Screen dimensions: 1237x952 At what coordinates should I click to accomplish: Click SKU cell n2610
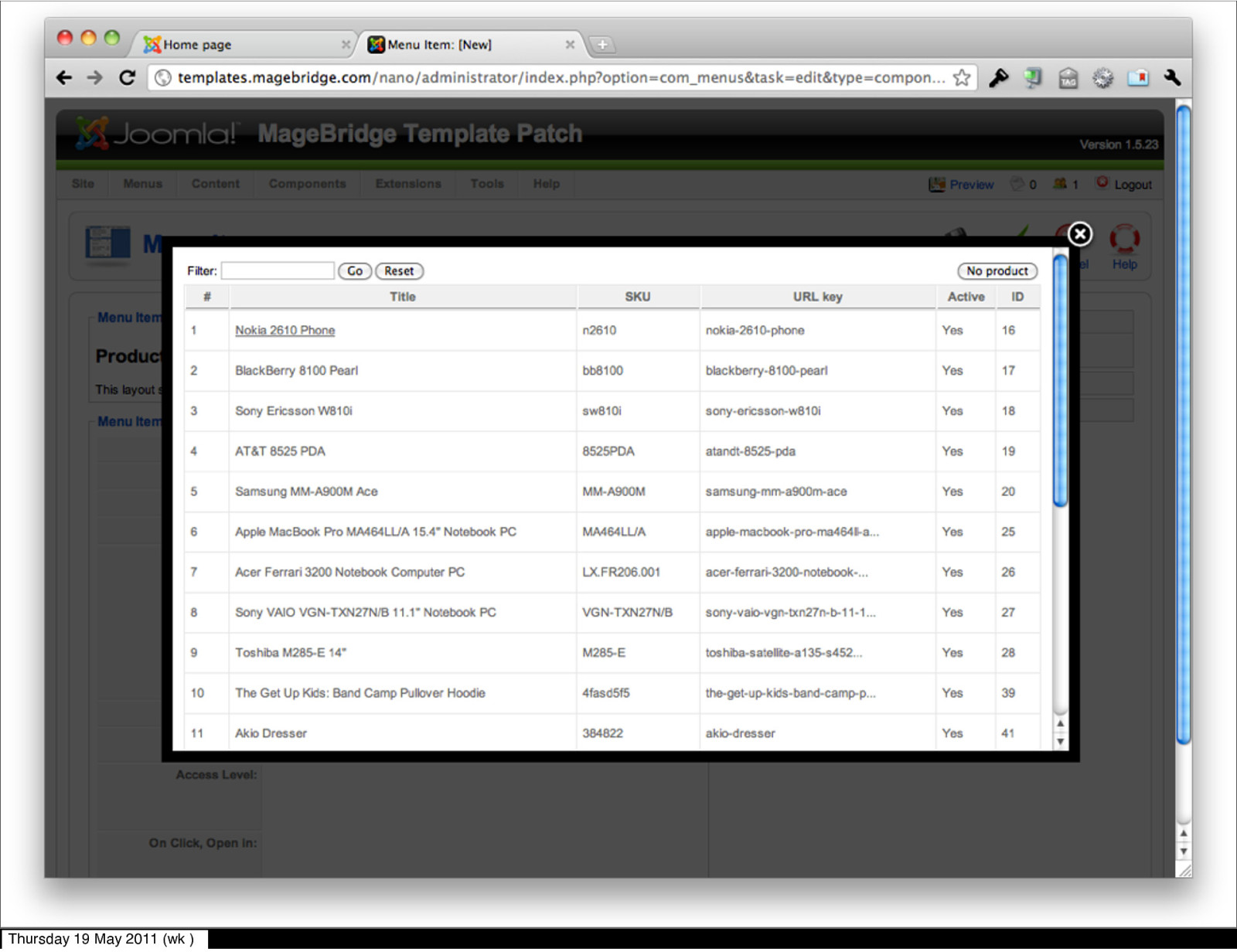click(599, 330)
